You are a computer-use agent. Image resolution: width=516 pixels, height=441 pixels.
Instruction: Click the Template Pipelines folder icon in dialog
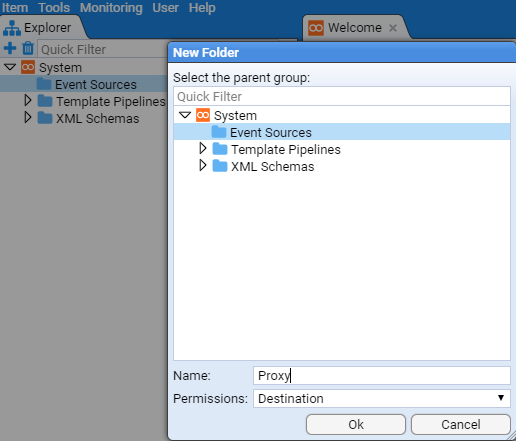[220, 149]
